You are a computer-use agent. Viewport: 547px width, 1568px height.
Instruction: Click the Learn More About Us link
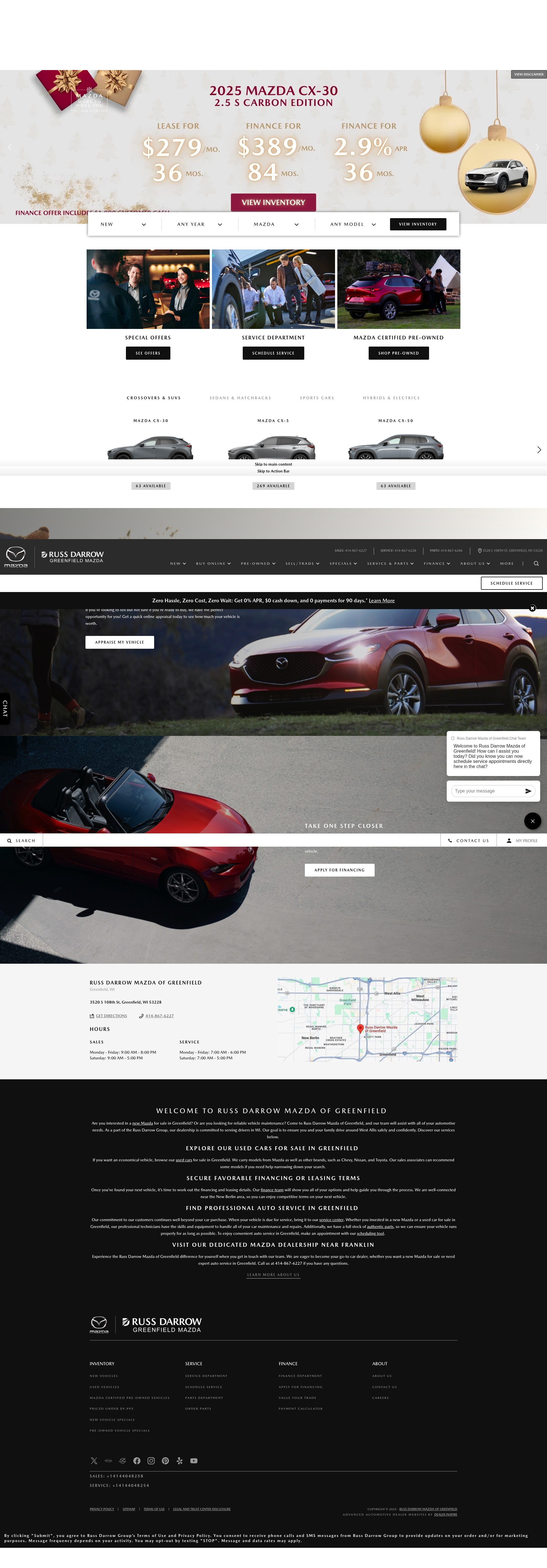(273, 1275)
